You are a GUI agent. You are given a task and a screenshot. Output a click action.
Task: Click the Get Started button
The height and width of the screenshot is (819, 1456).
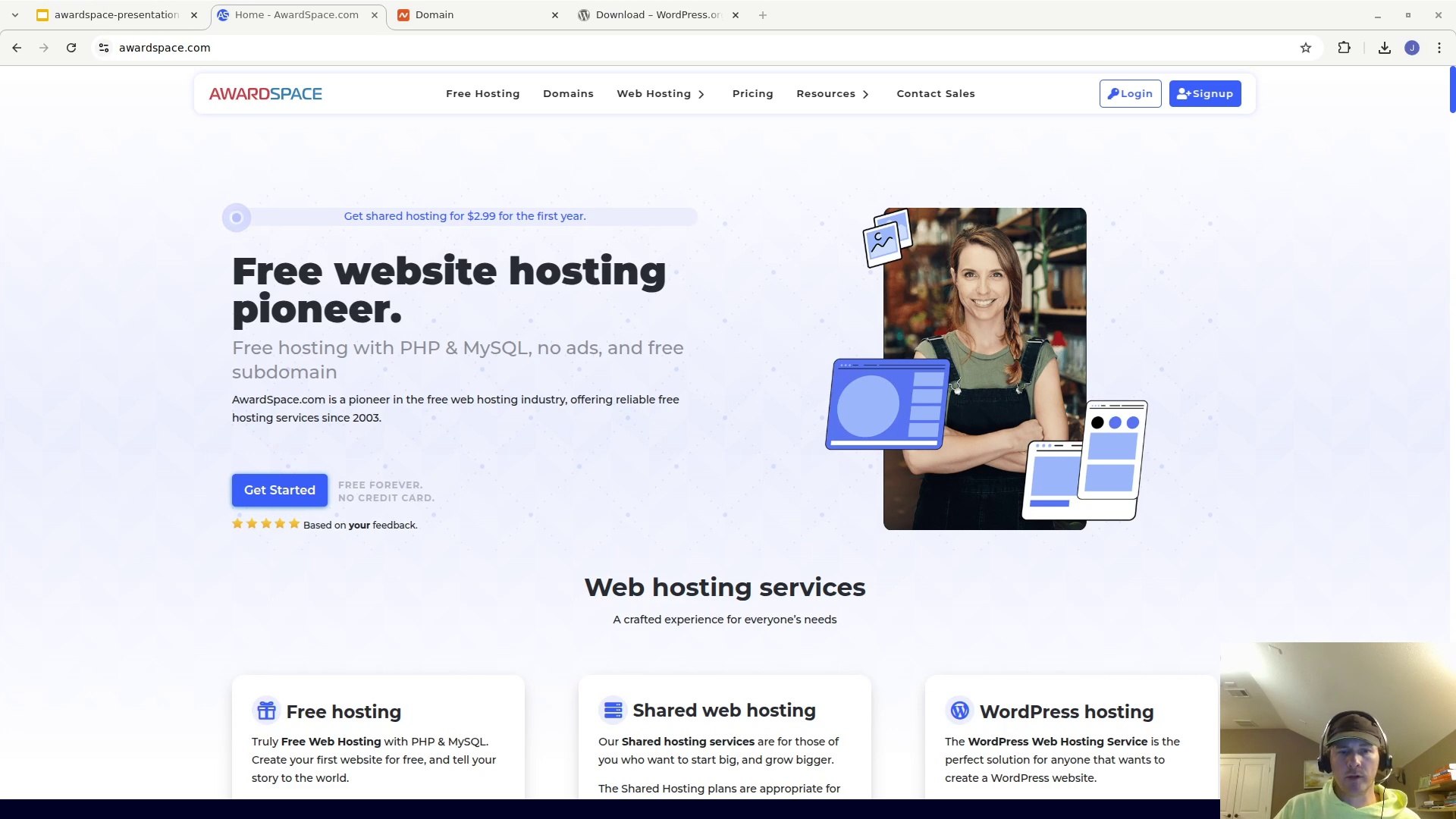coord(279,490)
